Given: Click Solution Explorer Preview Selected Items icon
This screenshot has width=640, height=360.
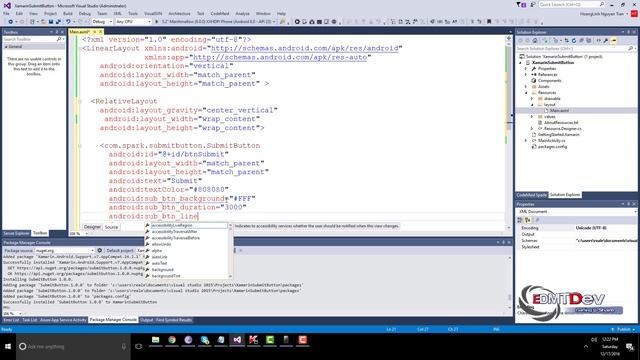Looking at the screenshot, I should click(x=614, y=40).
